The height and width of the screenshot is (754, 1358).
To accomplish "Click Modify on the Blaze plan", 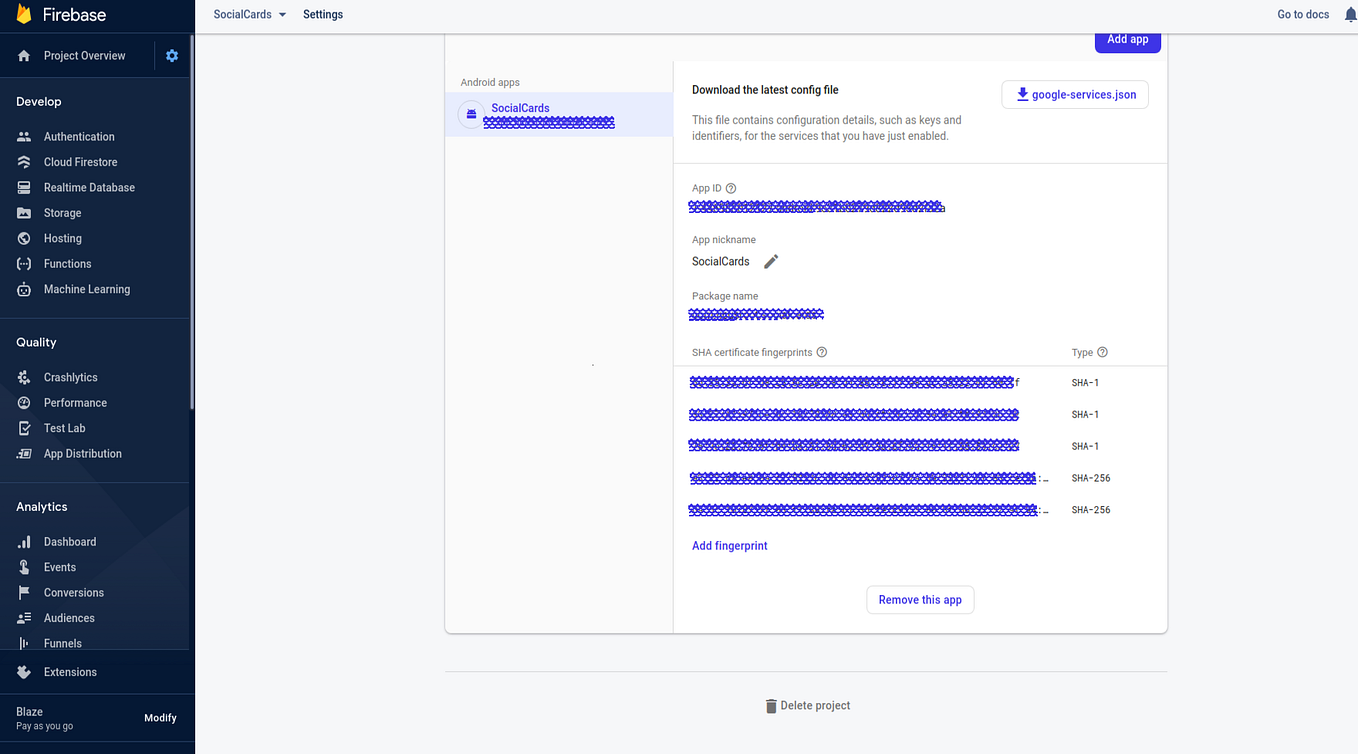I will (x=160, y=717).
